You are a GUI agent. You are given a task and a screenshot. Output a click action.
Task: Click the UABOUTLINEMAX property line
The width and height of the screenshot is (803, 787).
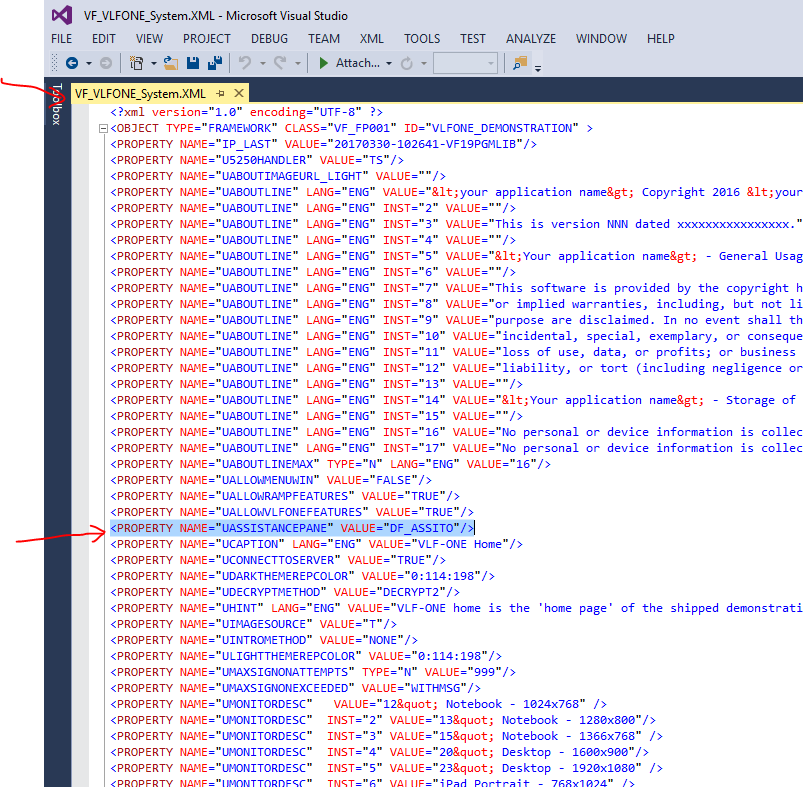click(x=330, y=464)
